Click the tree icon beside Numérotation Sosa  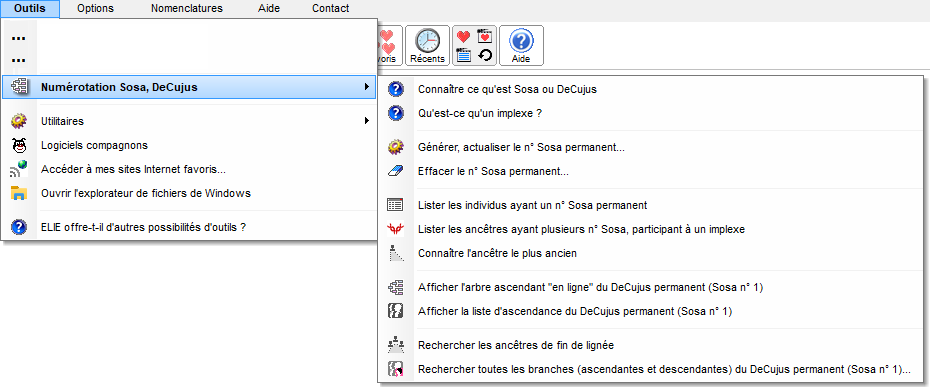(x=19, y=87)
